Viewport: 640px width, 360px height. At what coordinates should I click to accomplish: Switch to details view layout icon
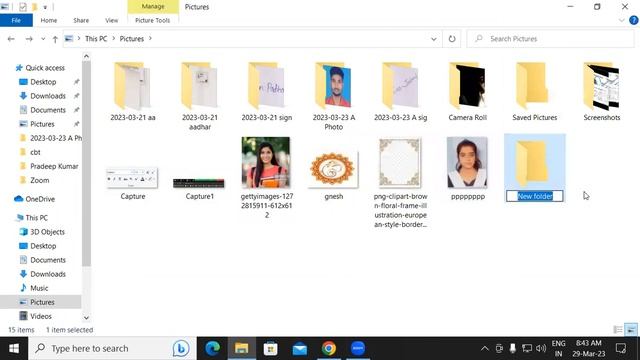tap(618, 329)
